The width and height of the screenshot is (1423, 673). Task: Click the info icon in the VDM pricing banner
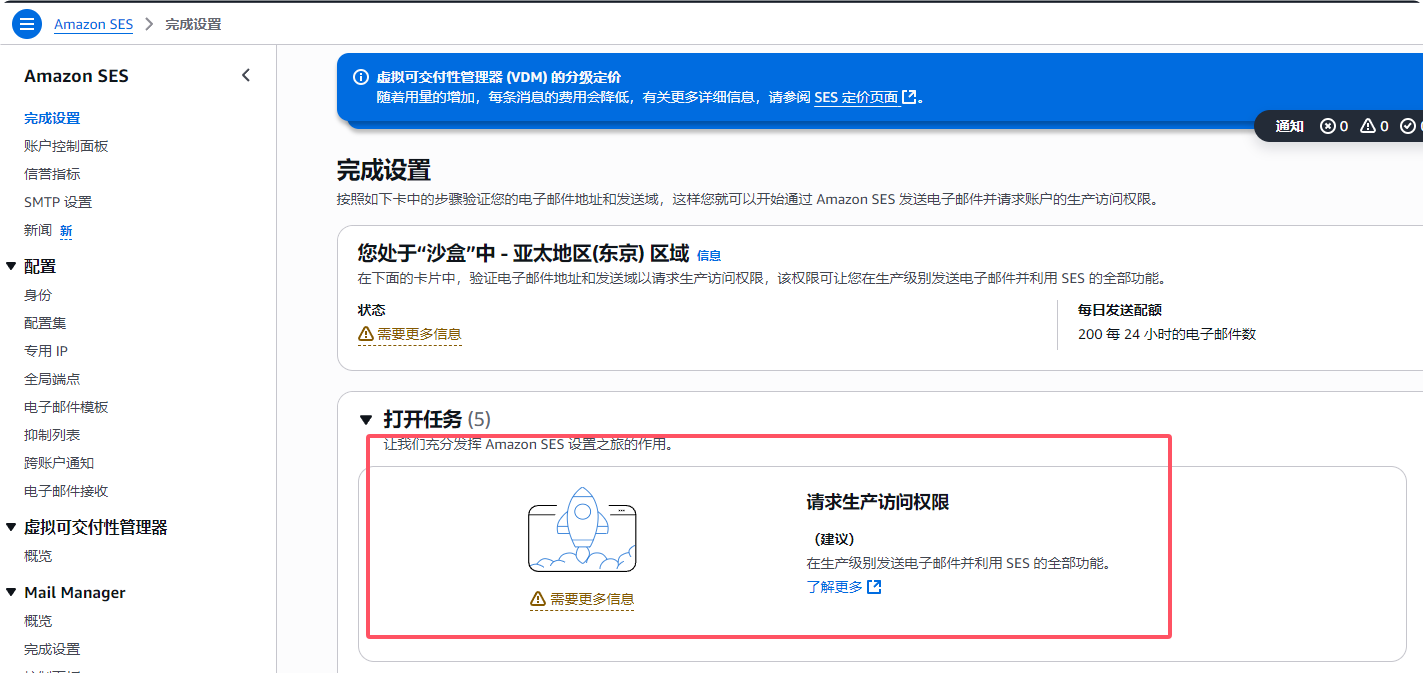point(361,78)
